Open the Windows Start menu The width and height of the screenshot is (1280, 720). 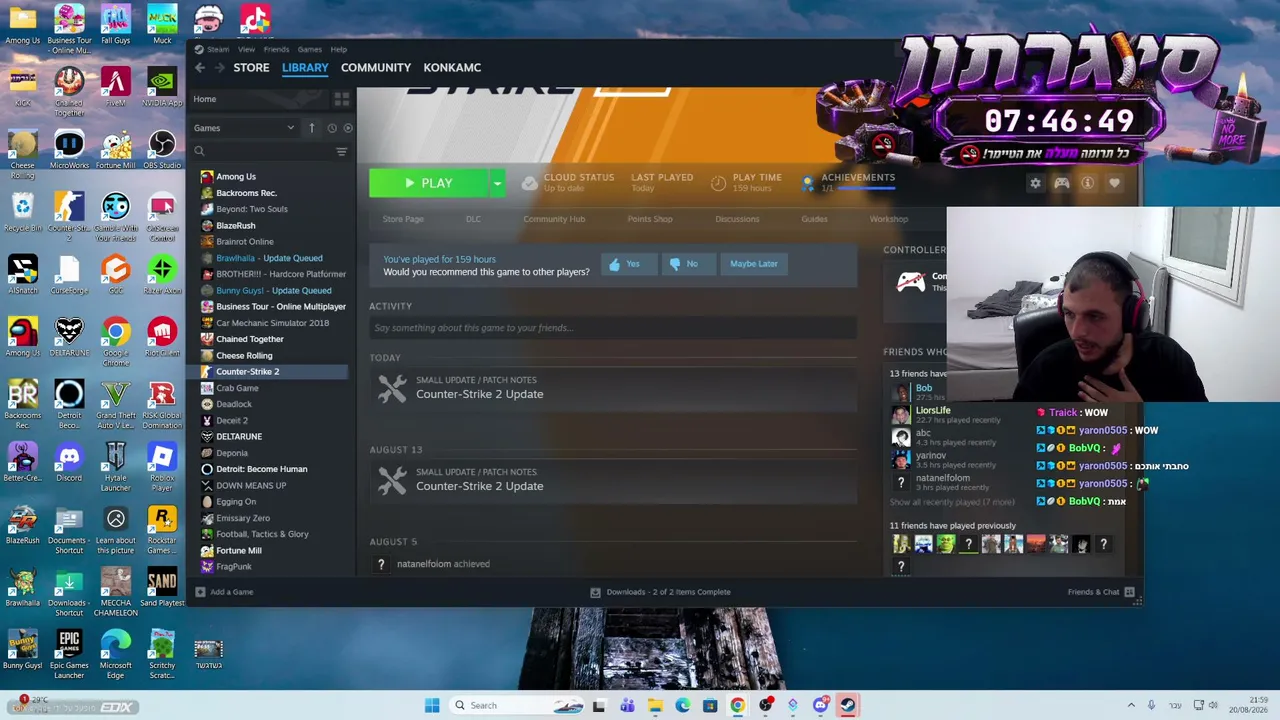432,705
